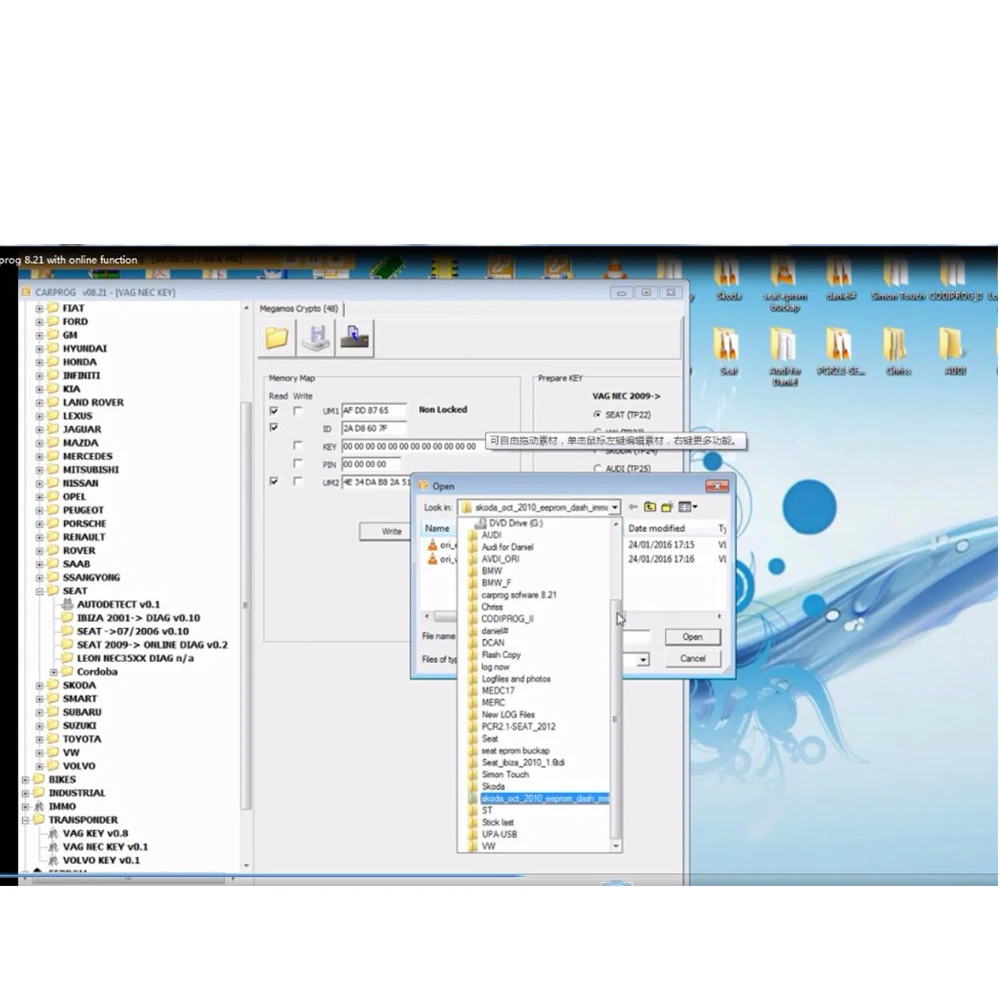Click the read-transponder device toolbar icon
Image resolution: width=1000 pixels, height=1000 pixels.
[x=355, y=337]
